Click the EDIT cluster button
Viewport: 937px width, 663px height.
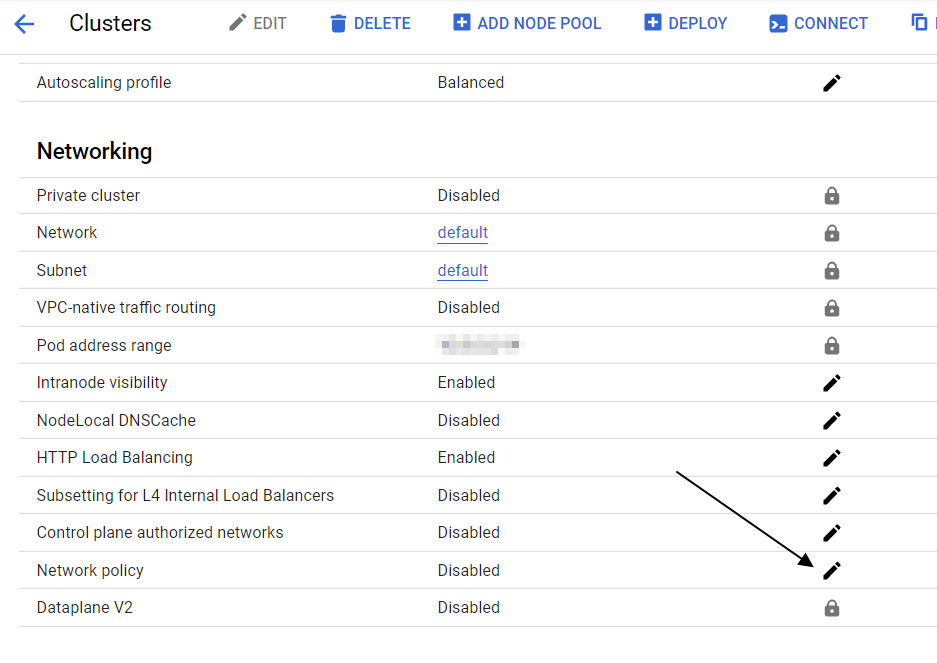(x=258, y=23)
